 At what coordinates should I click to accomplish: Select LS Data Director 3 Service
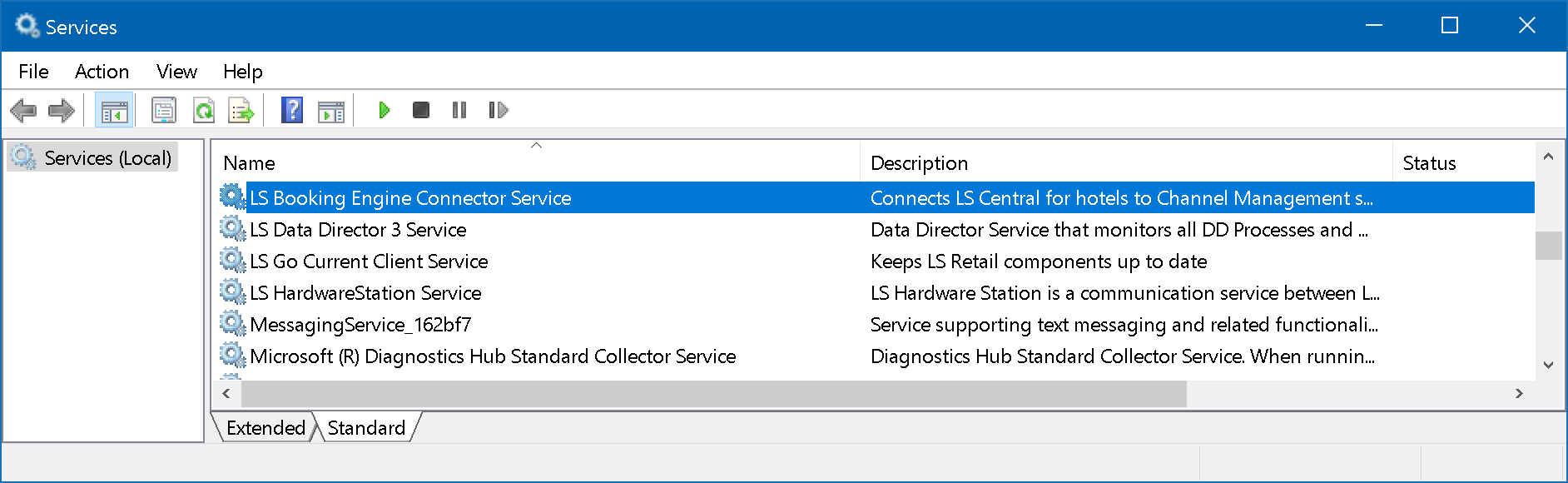(358, 230)
